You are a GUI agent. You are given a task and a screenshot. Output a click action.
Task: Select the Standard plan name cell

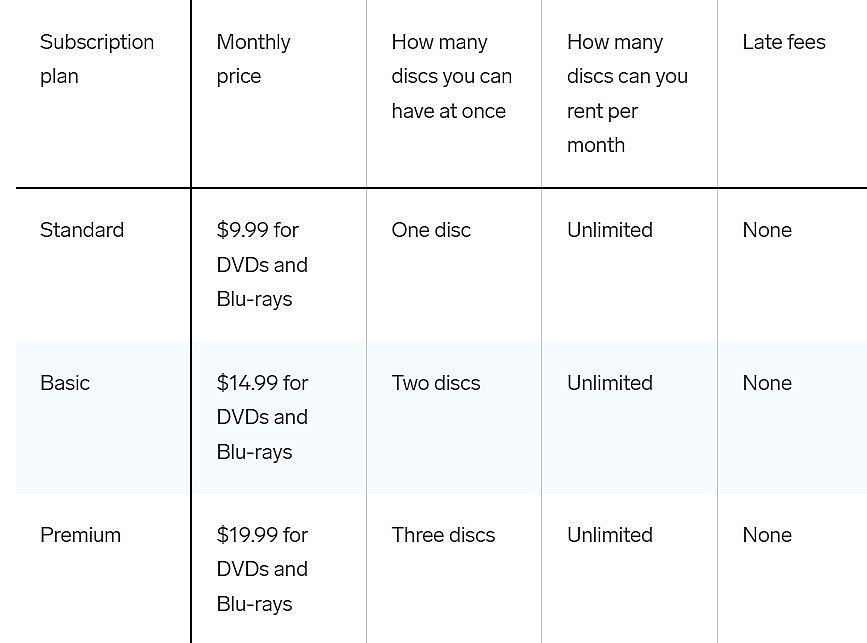click(82, 230)
